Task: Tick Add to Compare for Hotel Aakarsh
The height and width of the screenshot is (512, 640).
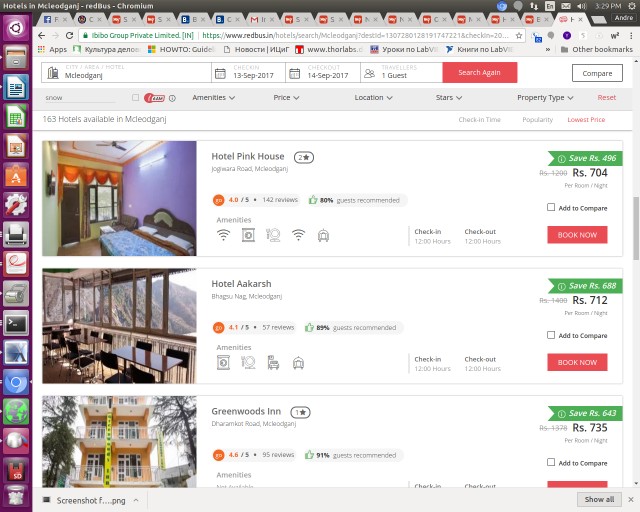Action: [x=551, y=335]
